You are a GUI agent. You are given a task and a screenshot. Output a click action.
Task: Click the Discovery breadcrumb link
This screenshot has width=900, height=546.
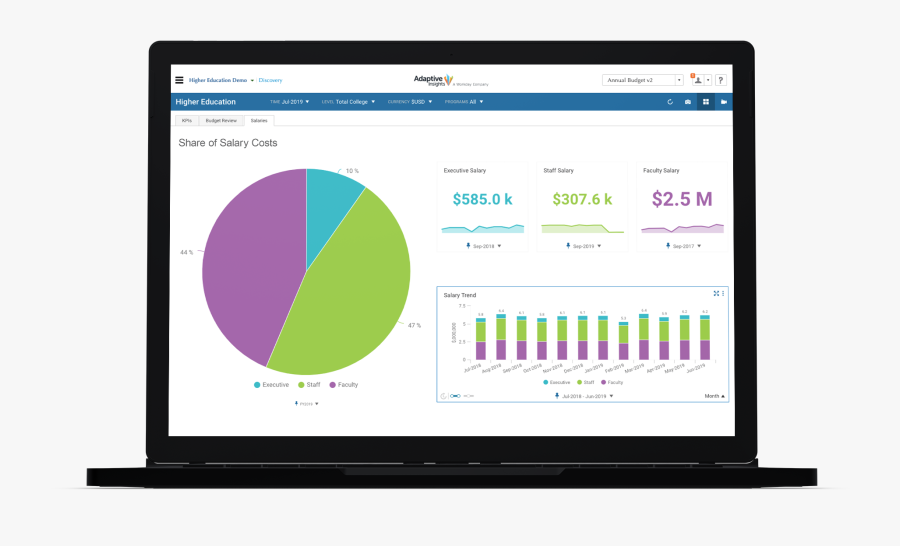click(271, 80)
